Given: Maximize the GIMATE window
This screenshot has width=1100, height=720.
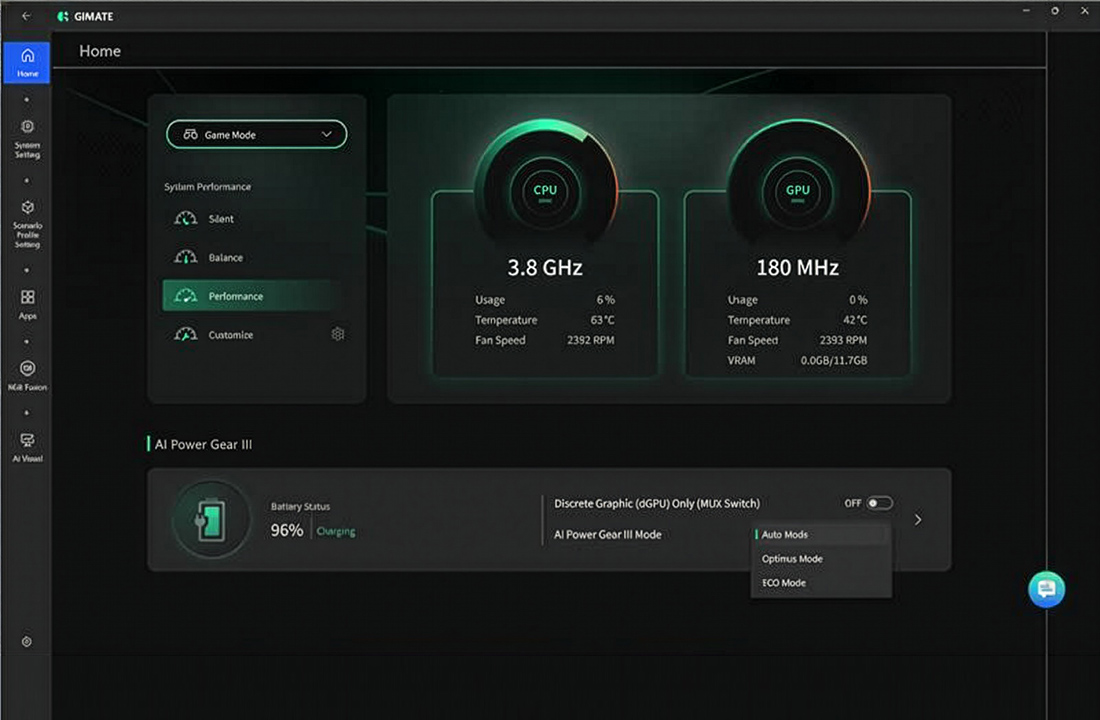Looking at the screenshot, I should click(1054, 11).
